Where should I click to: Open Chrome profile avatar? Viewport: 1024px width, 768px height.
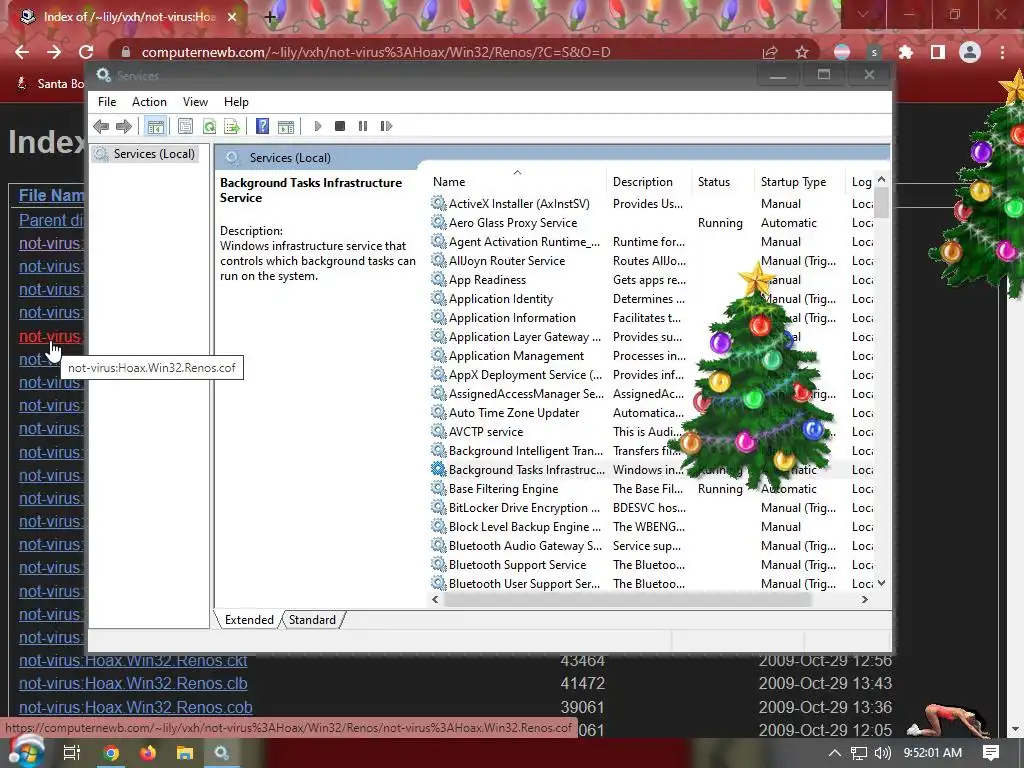[x=970, y=52]
